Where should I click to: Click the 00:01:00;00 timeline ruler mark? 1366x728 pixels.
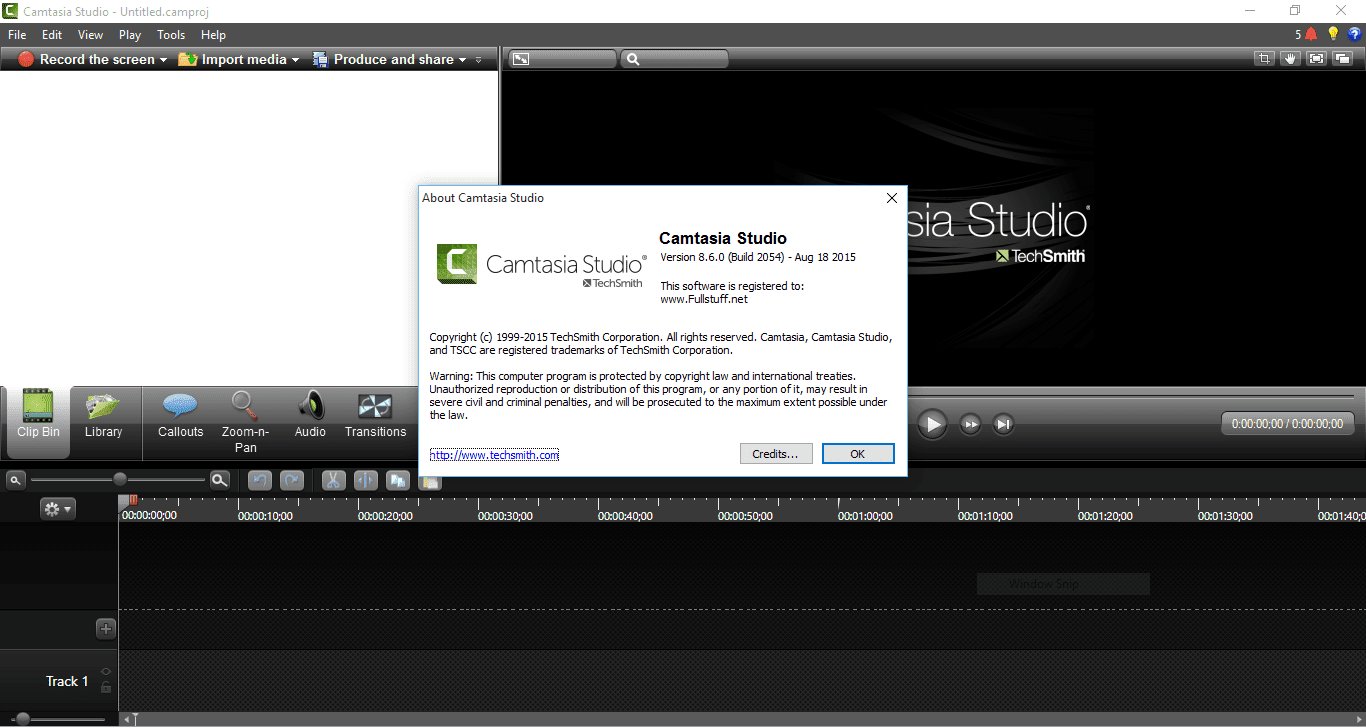pos(865,516)
